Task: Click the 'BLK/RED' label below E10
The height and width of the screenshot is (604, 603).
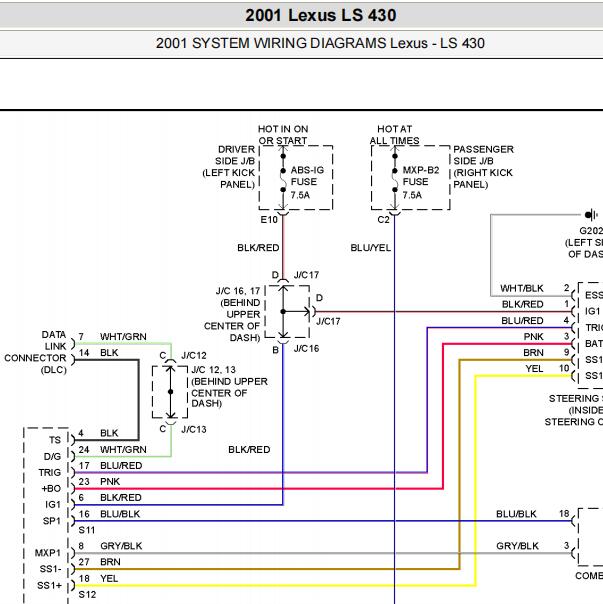Action: (x=258, y=248)
